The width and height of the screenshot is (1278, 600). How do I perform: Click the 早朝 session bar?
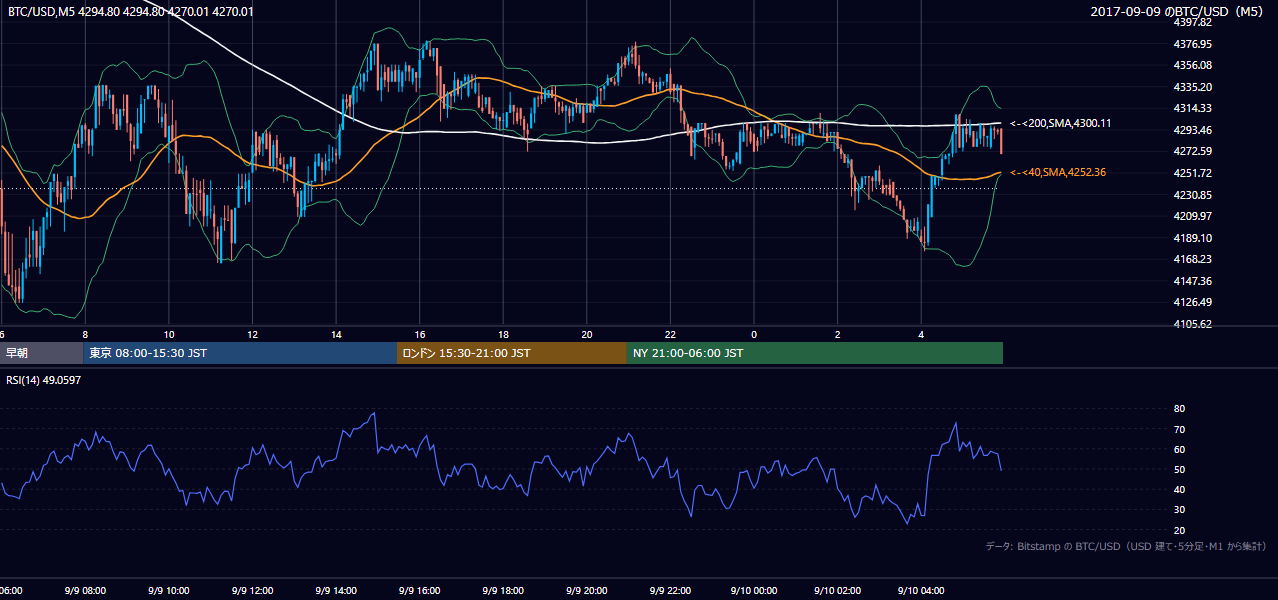pyautogui.click(x=41, y=353)
